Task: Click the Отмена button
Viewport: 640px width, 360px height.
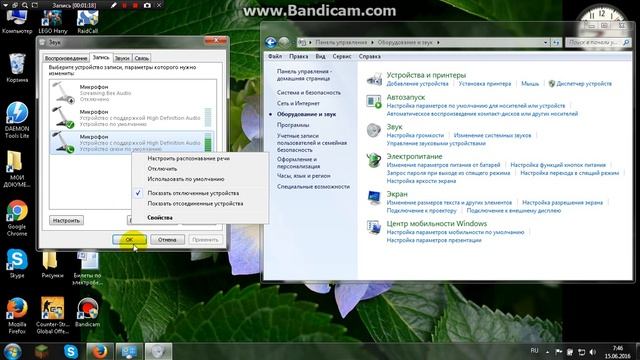Action: [x=167, y=240]
